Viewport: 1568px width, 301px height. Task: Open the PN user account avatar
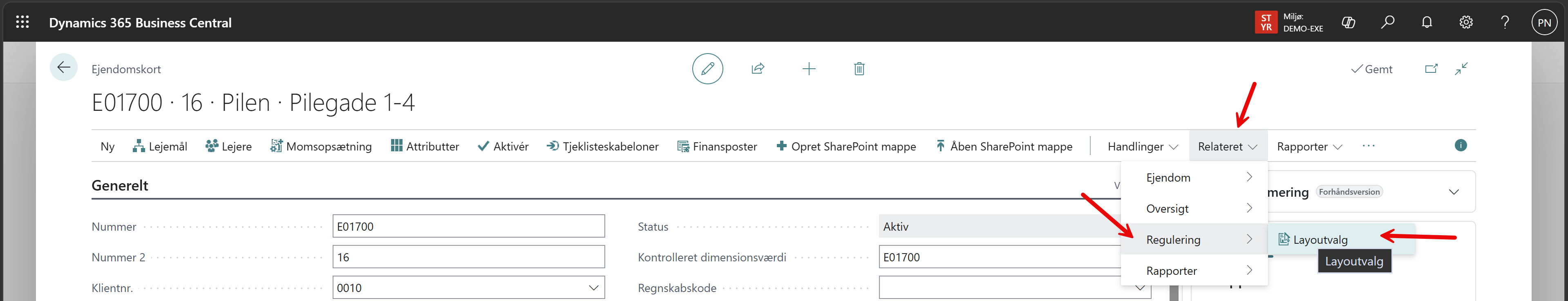click(1544, 22)
